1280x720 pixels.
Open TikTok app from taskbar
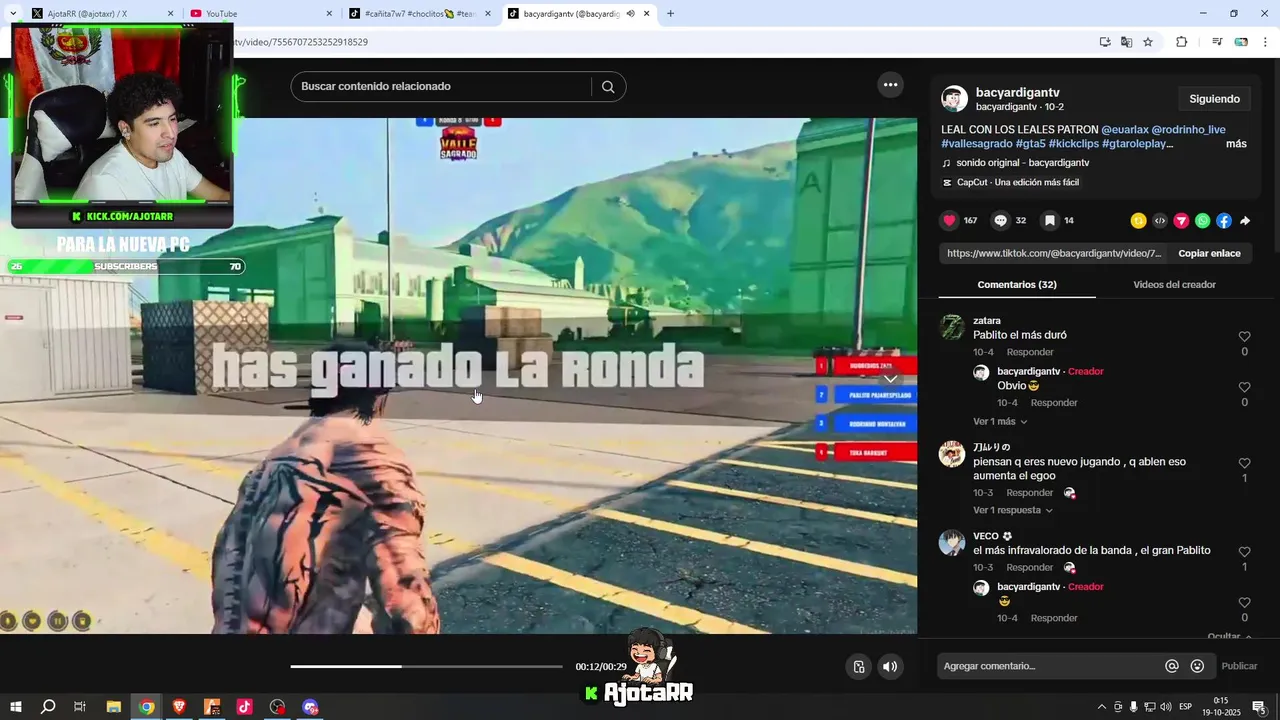pyautogui.click(x=244, y=707)
